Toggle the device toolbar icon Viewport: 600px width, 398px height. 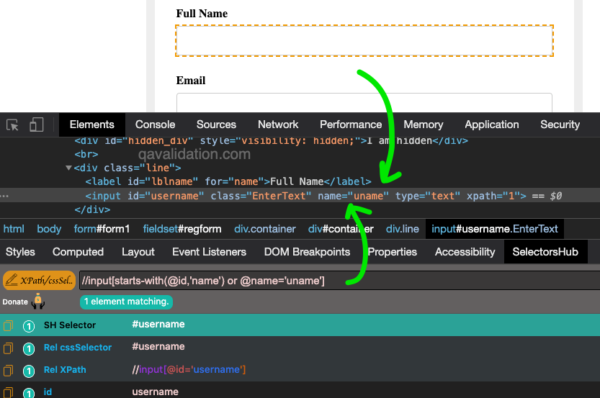coord(36,125)
